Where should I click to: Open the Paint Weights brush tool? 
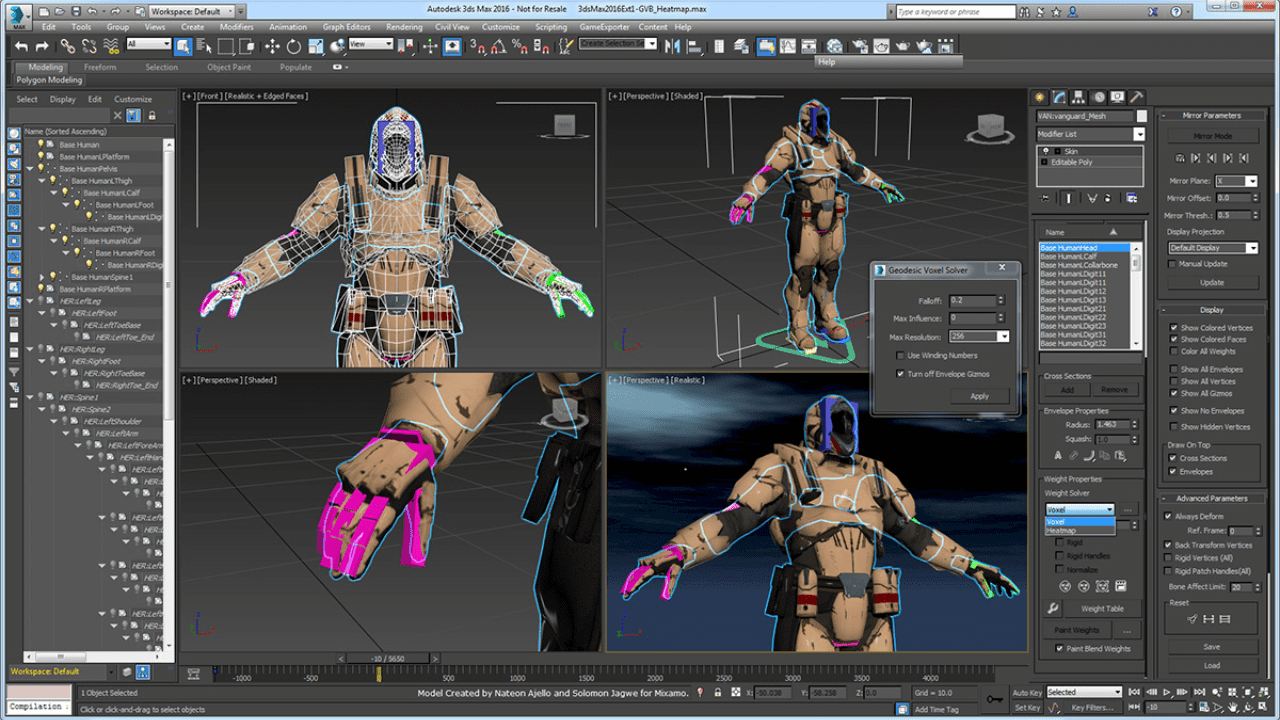[x=1077, y=630]
